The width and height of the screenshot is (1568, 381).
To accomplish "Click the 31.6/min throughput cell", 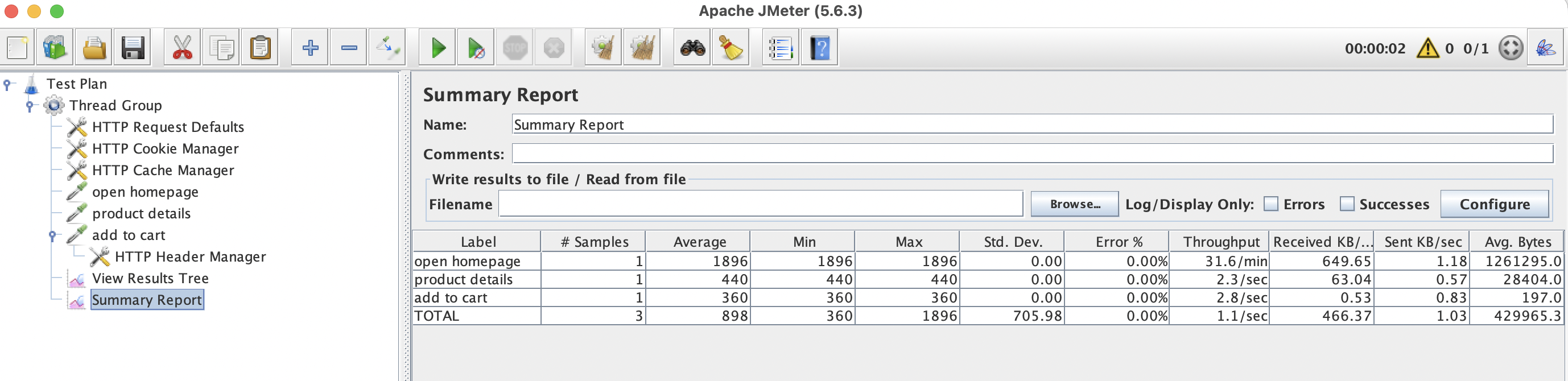I will [1220, 261].
